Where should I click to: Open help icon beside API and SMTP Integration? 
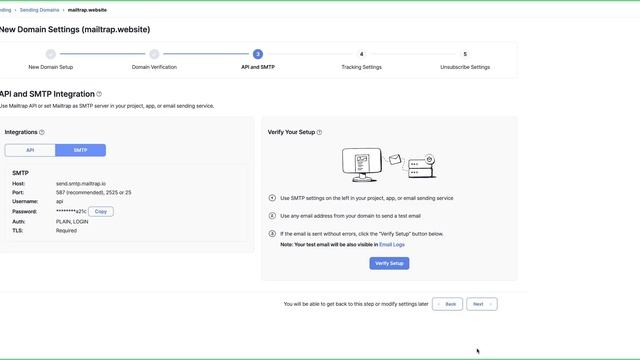(99, 94)
